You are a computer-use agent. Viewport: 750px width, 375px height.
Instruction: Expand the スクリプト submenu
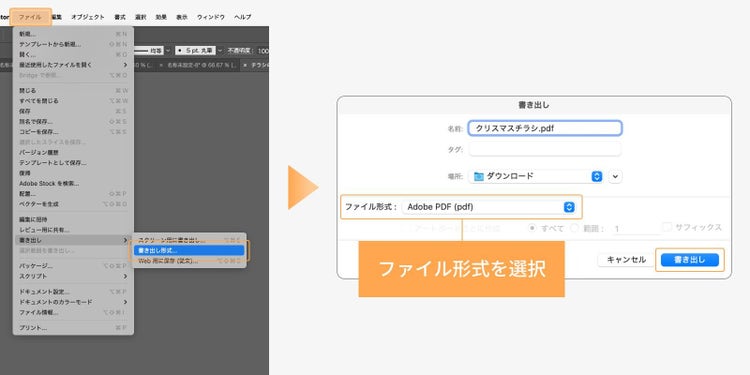click(x=73, y=276)
